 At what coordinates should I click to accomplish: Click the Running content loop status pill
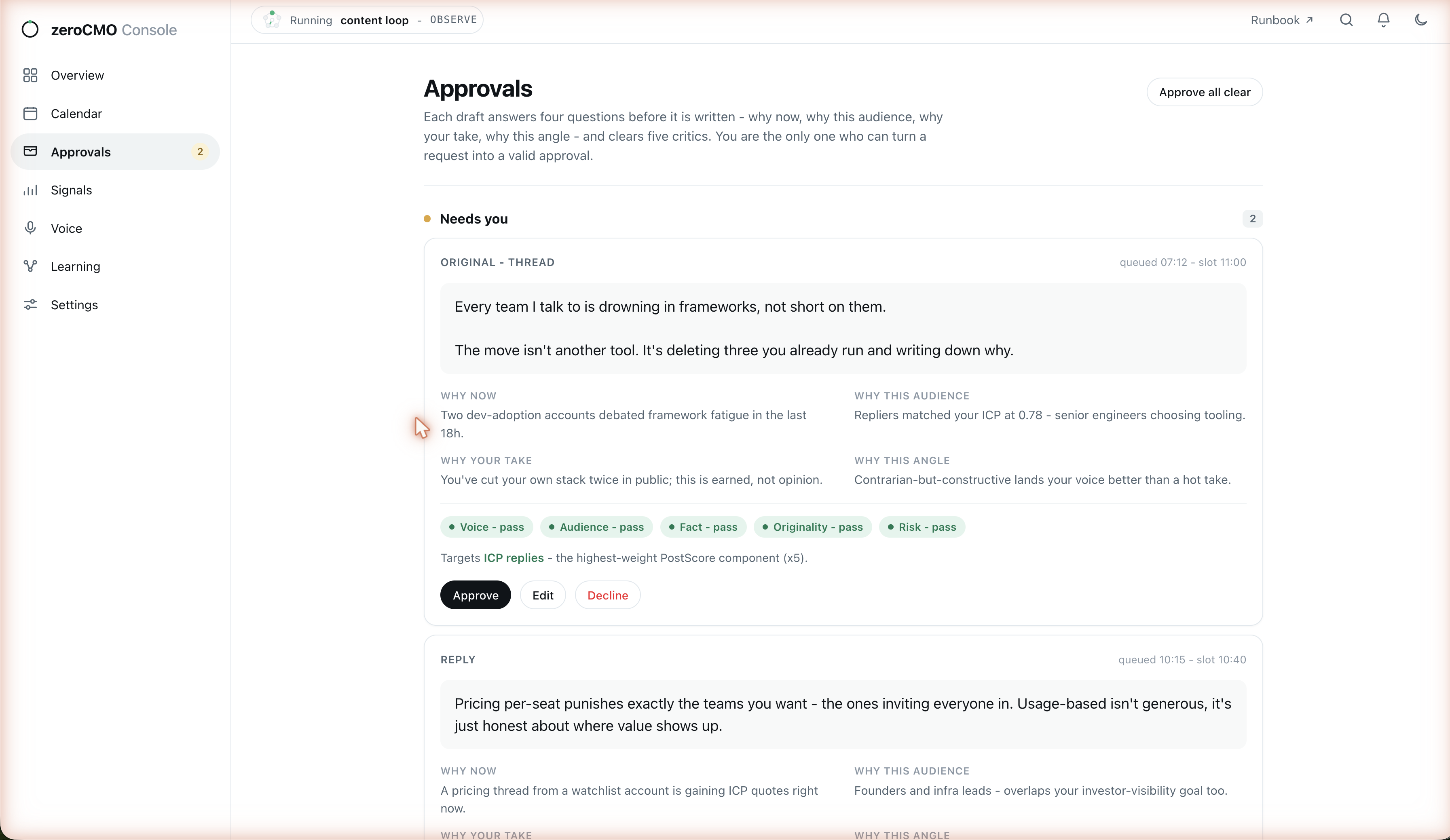coord(367,19)
